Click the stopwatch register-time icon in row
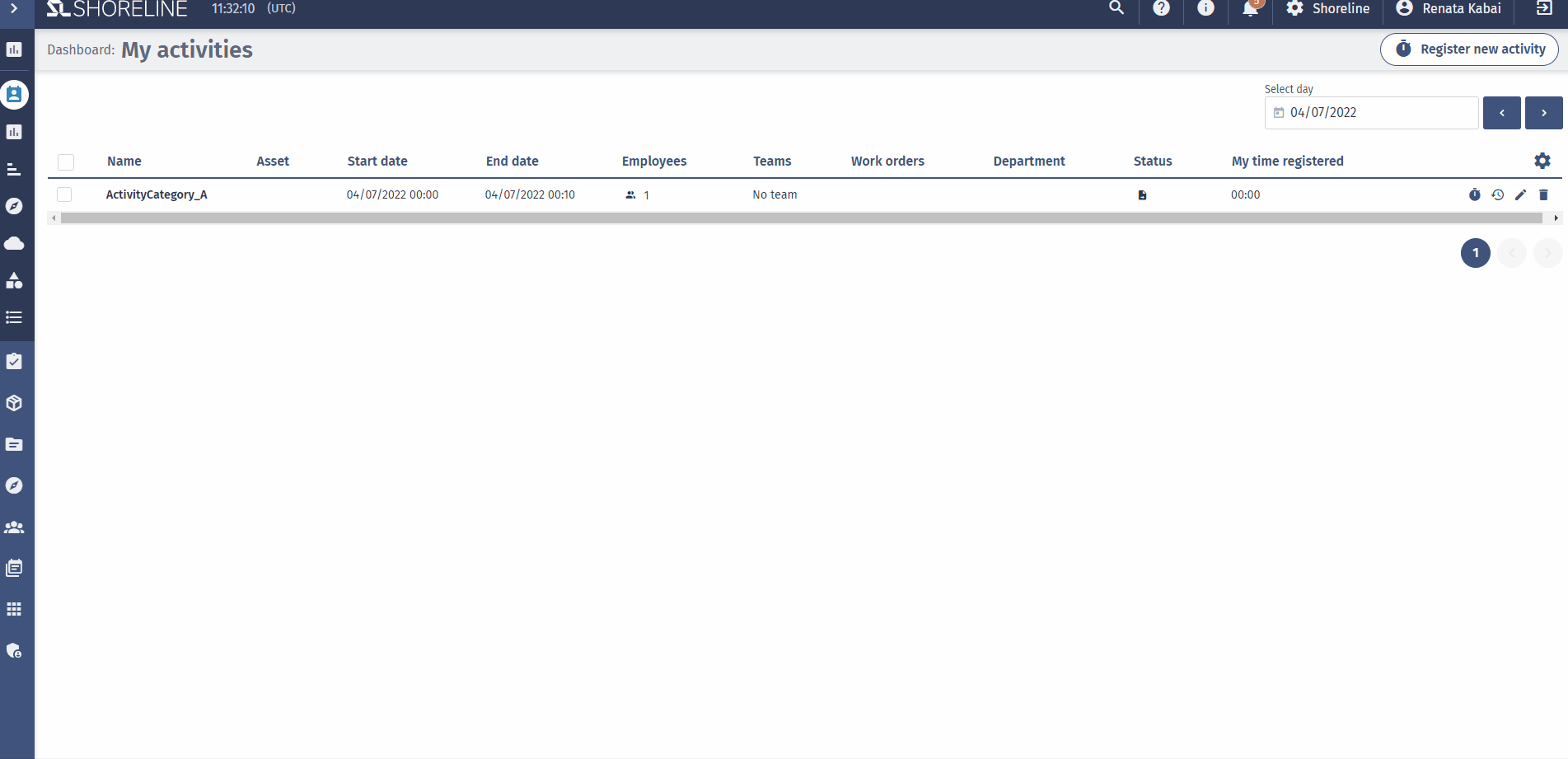1568x759 pixels. [1475, 194]
